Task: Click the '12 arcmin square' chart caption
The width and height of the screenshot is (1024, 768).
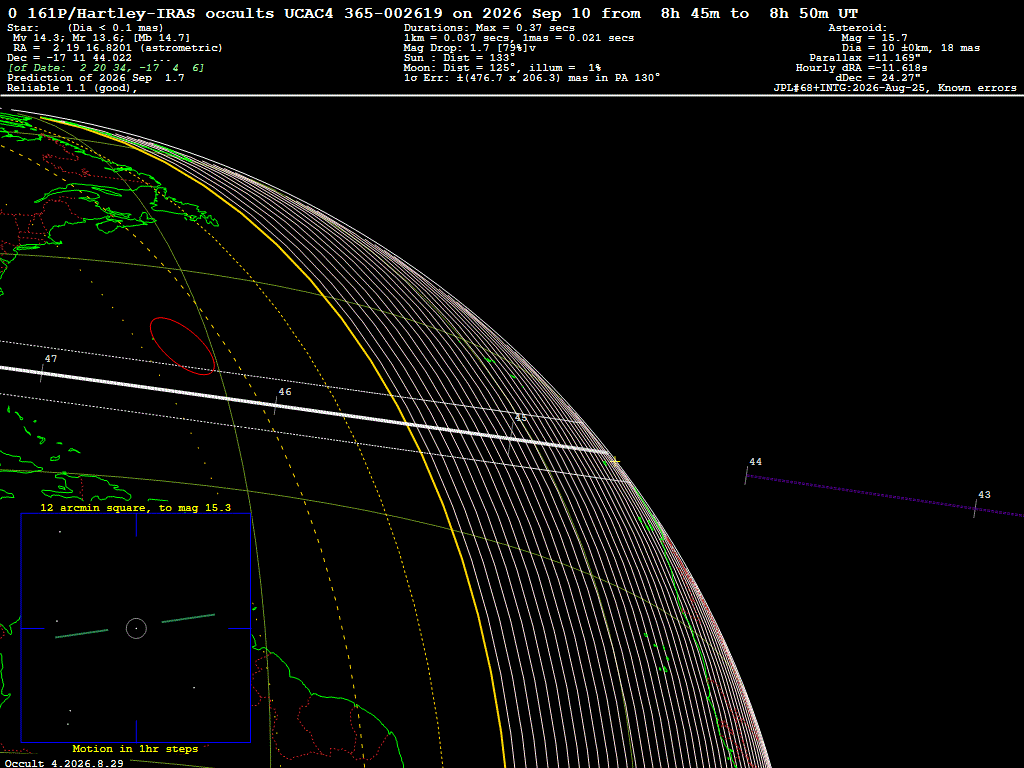Action: point(136,507)
